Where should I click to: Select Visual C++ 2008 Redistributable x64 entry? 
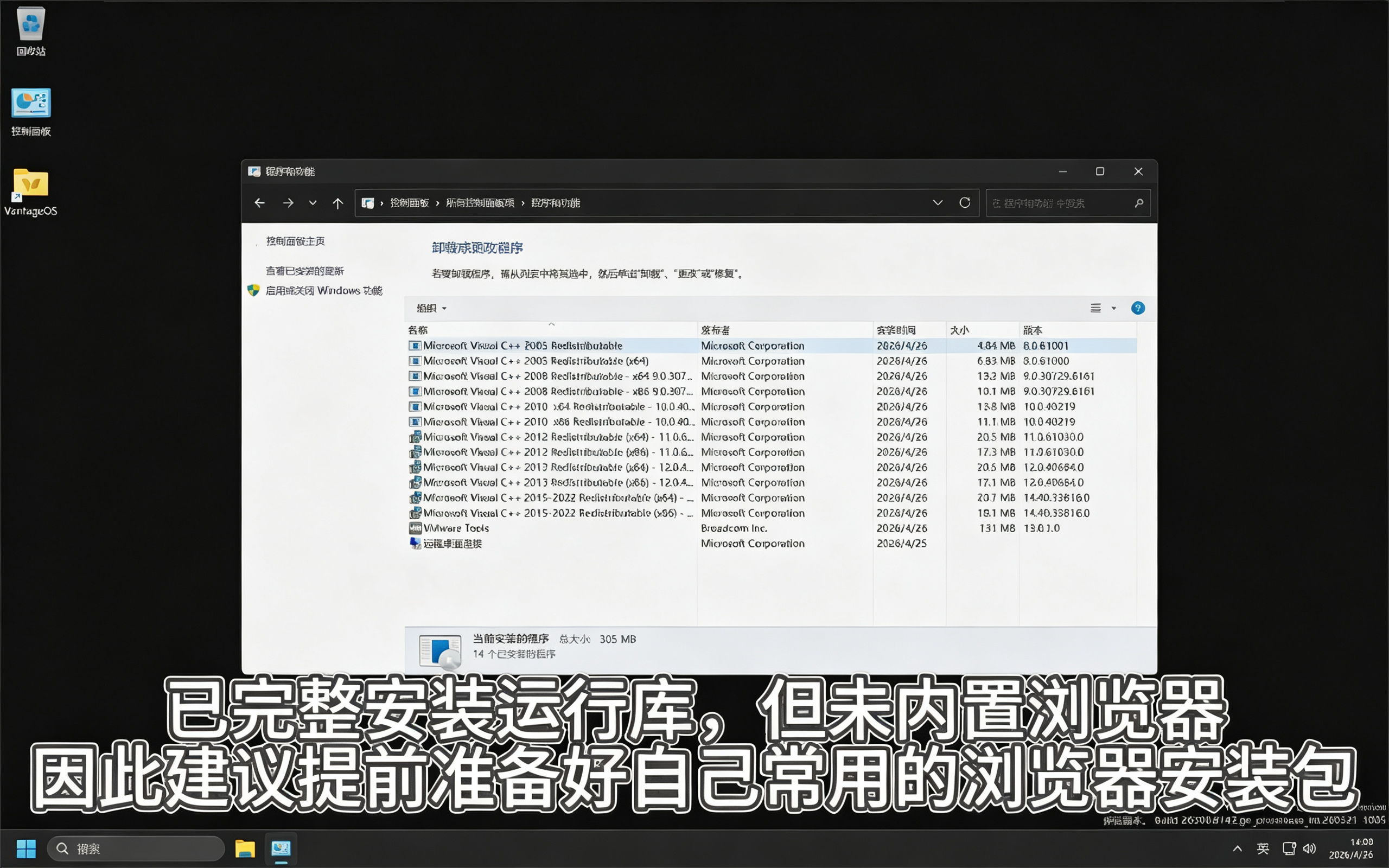pos(771,376)
